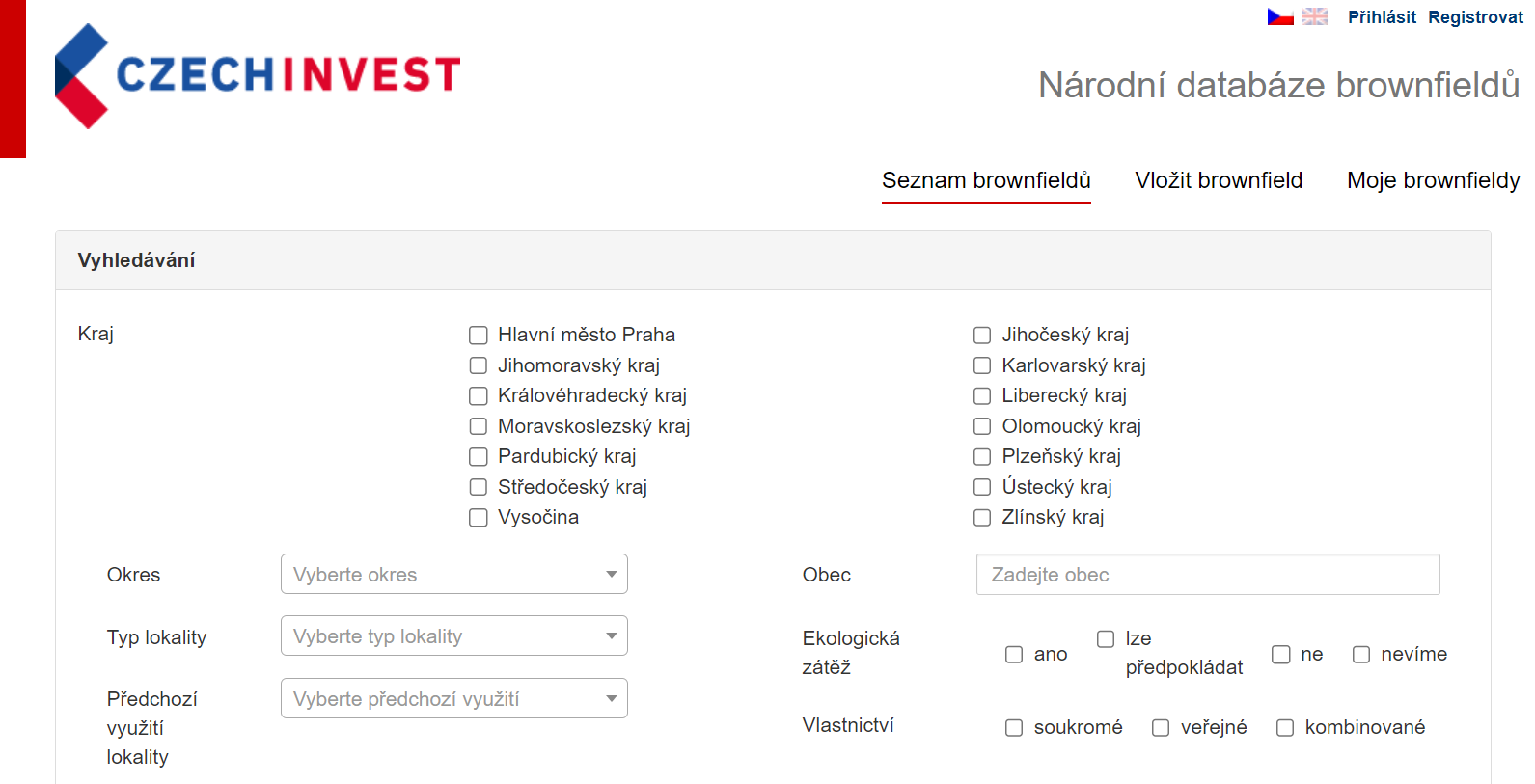Image resolution: width=1535 pixels, height=784 pixels.
Task: Switch to English via the UK flag
Action: point(1314,17)
